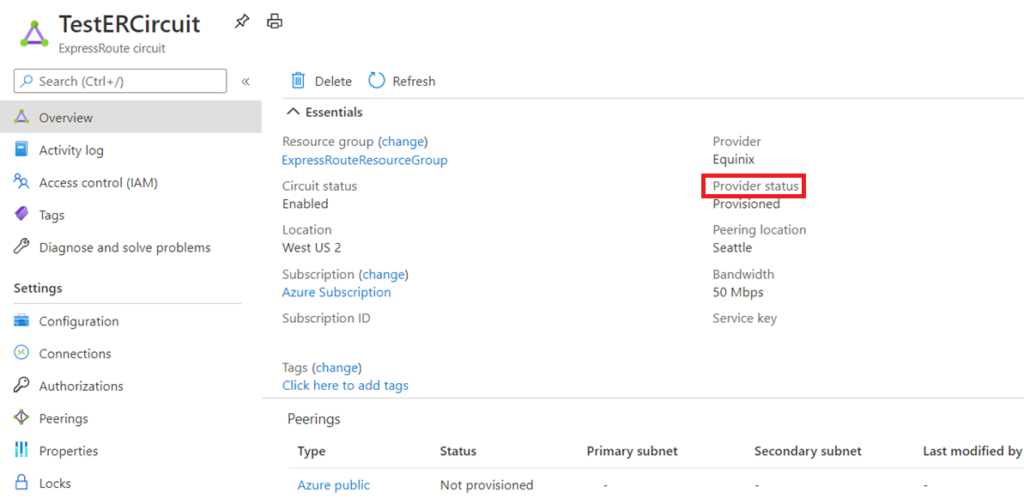This screenshot has height=499, width=1024.
Task: Open Configuration under Settings
Action: 131,321
